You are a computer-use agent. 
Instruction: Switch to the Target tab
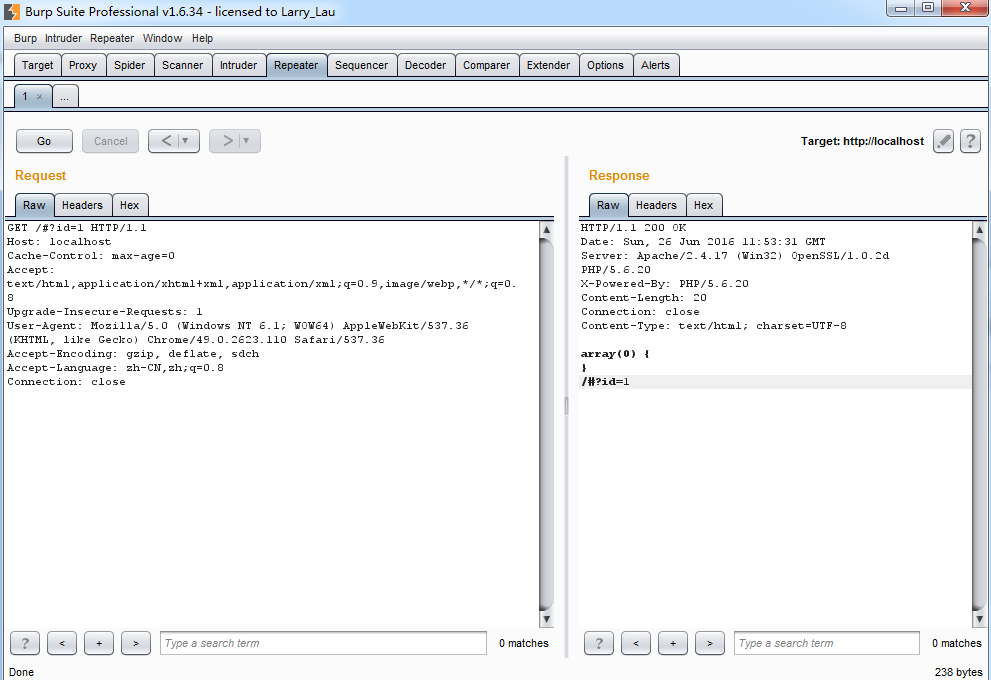click(x=37, y=65)
